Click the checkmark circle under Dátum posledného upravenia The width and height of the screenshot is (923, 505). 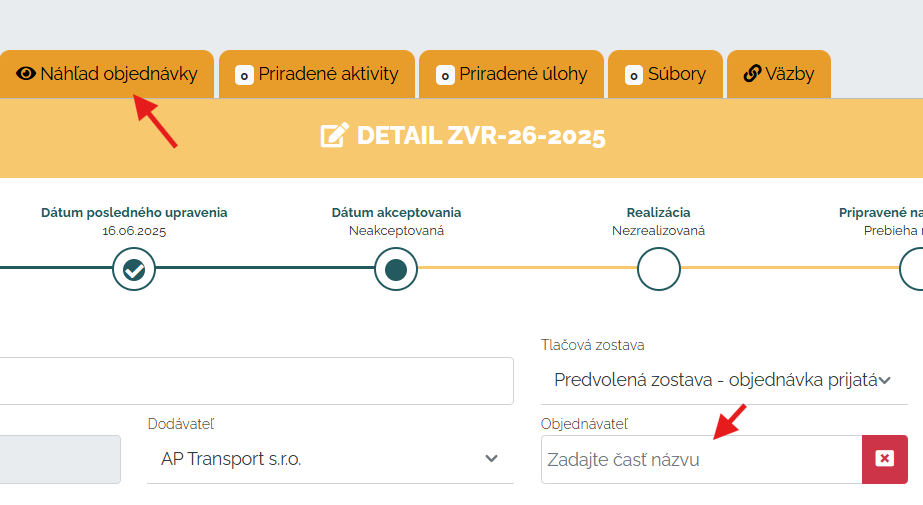[x=134, y=269]
